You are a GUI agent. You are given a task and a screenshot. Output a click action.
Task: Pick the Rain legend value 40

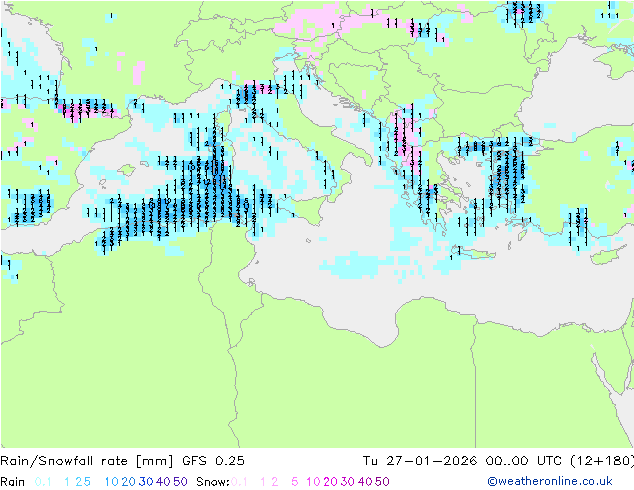point(163,482)
